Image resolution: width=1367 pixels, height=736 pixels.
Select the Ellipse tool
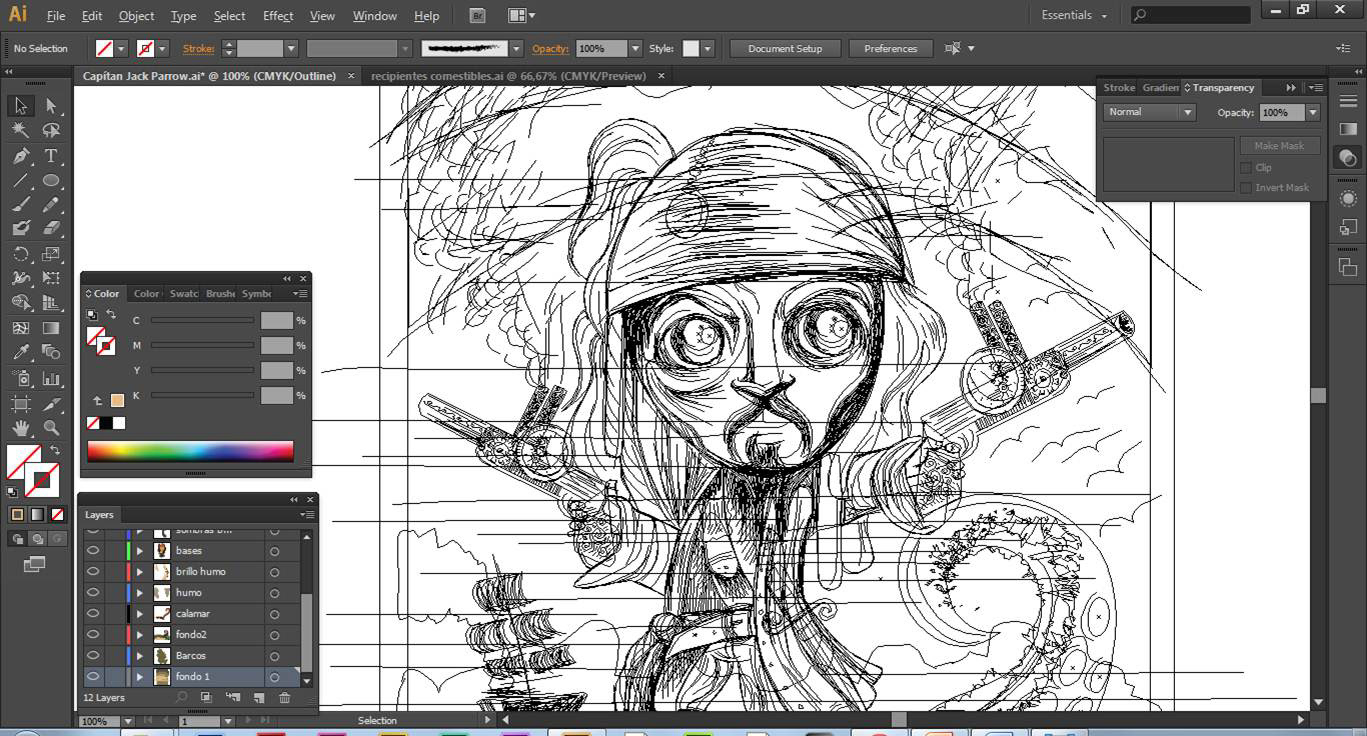51,181
